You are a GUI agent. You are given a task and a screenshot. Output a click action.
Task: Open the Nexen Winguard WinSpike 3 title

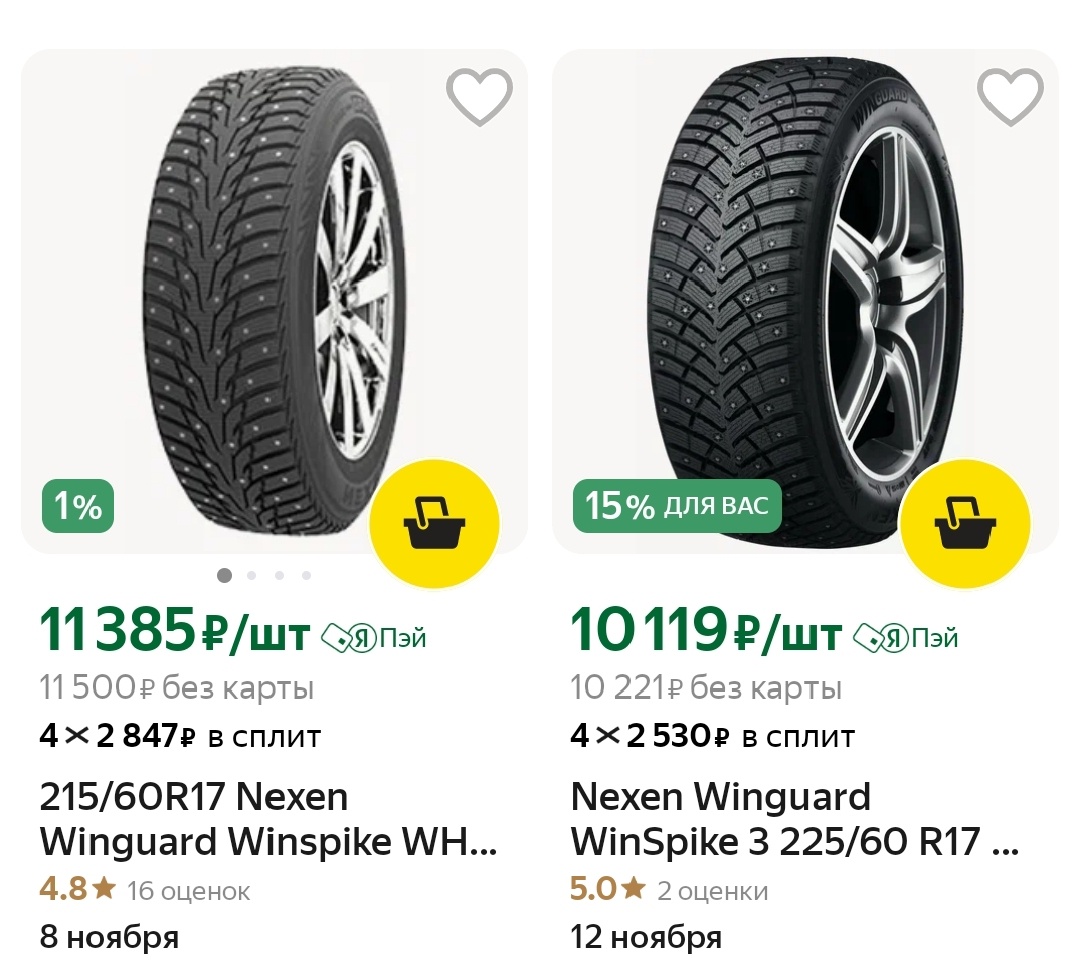pos(795,819)
